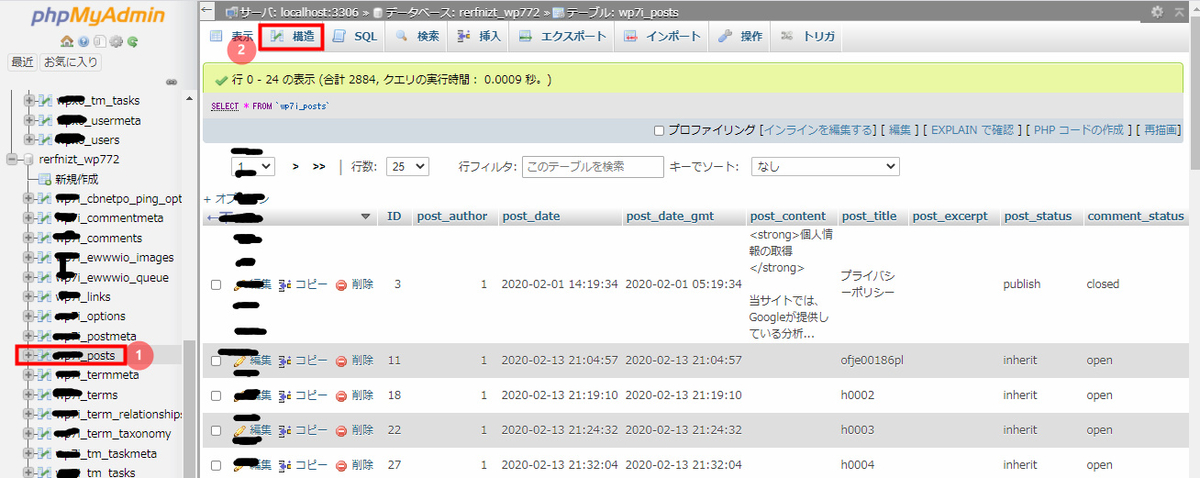This screenshot has width=1200, height=478.
Task: Open the キーでソート dropdown
Action: [825, 167]
